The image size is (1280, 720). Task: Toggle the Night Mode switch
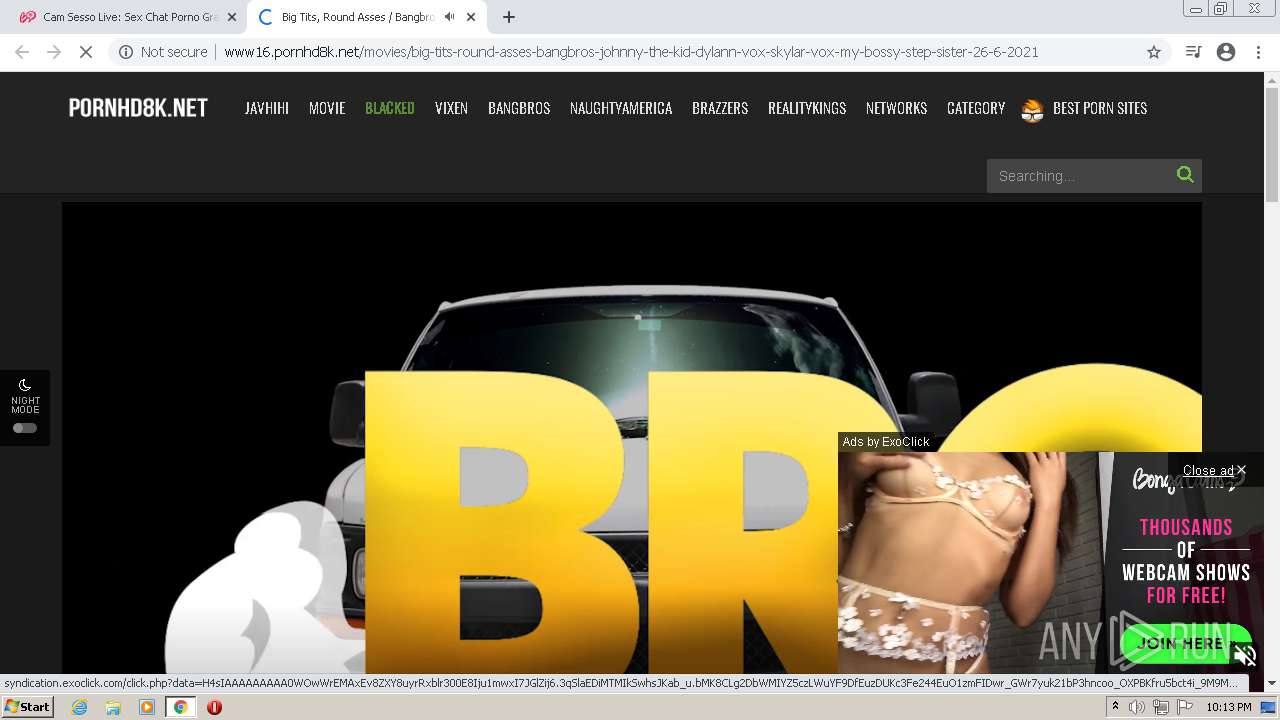click(25, 428)
